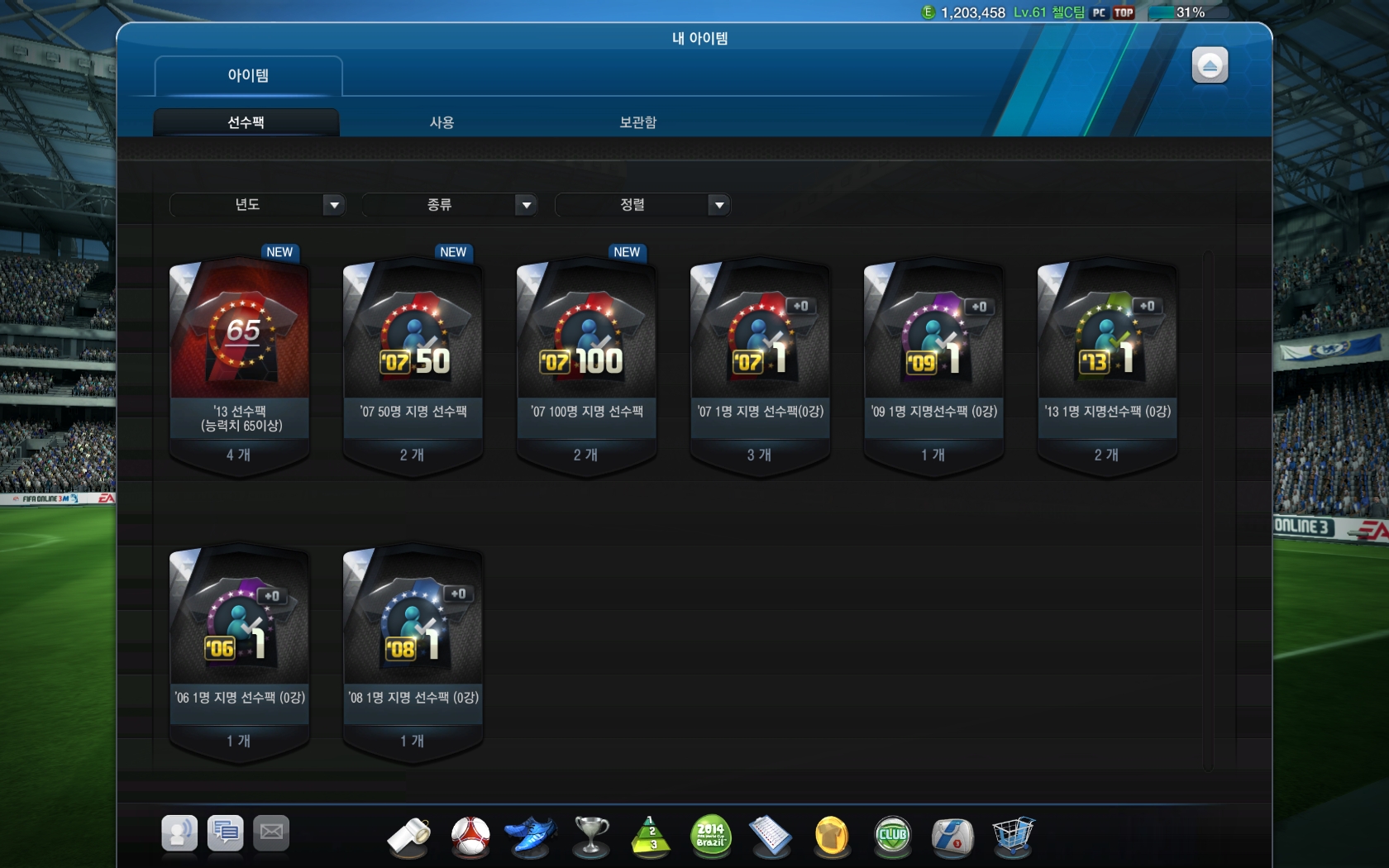Viewport: 1389px width, 868px height.
Task: Click the 첼C팀 team name
Action: click(x=1068, y=12)
